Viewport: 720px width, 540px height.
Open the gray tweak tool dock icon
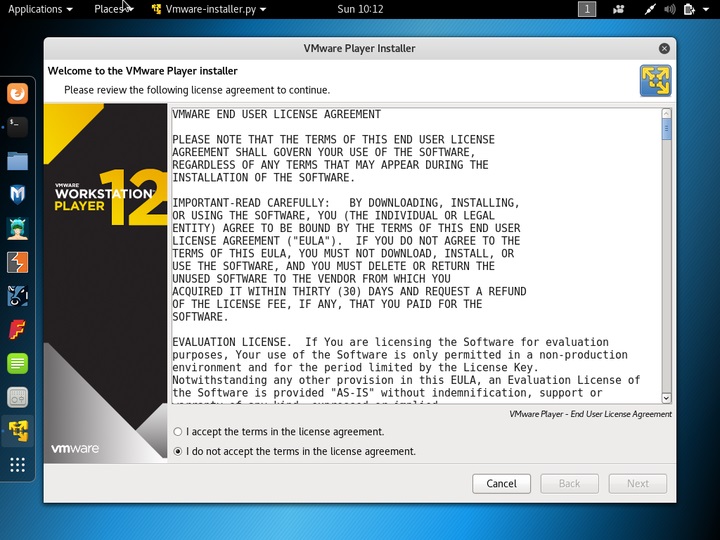(17, 397)
